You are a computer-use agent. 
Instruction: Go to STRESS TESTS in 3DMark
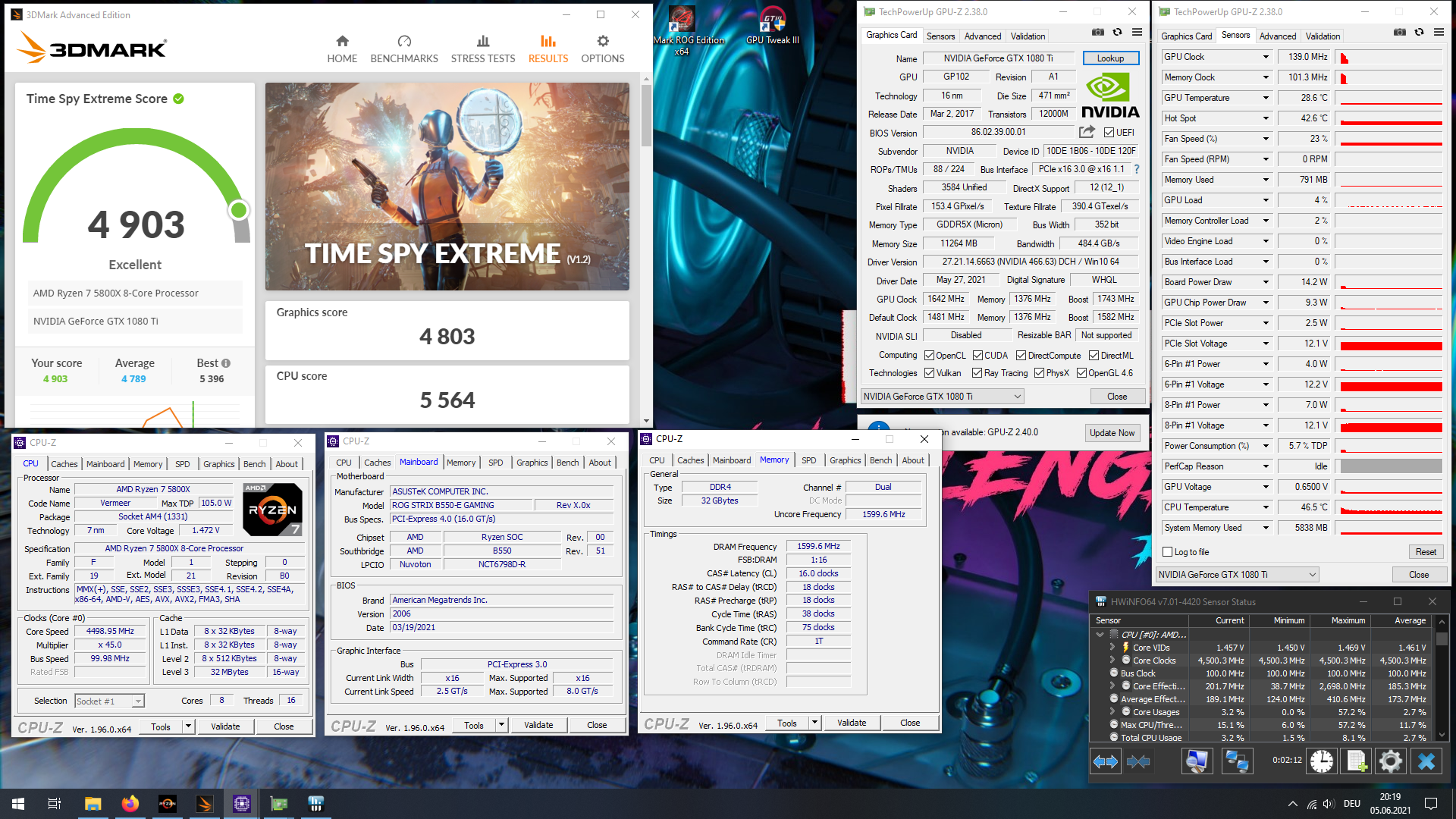[x=483, y=49]
